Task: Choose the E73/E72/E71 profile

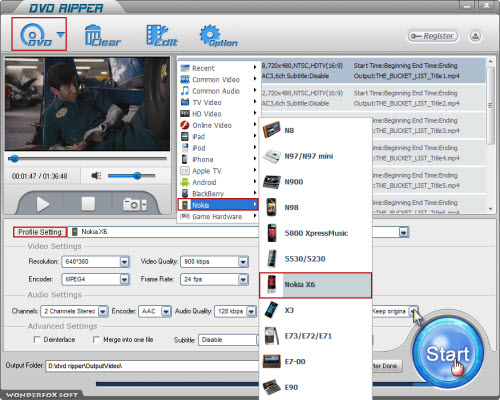Action: coord(315,336)
